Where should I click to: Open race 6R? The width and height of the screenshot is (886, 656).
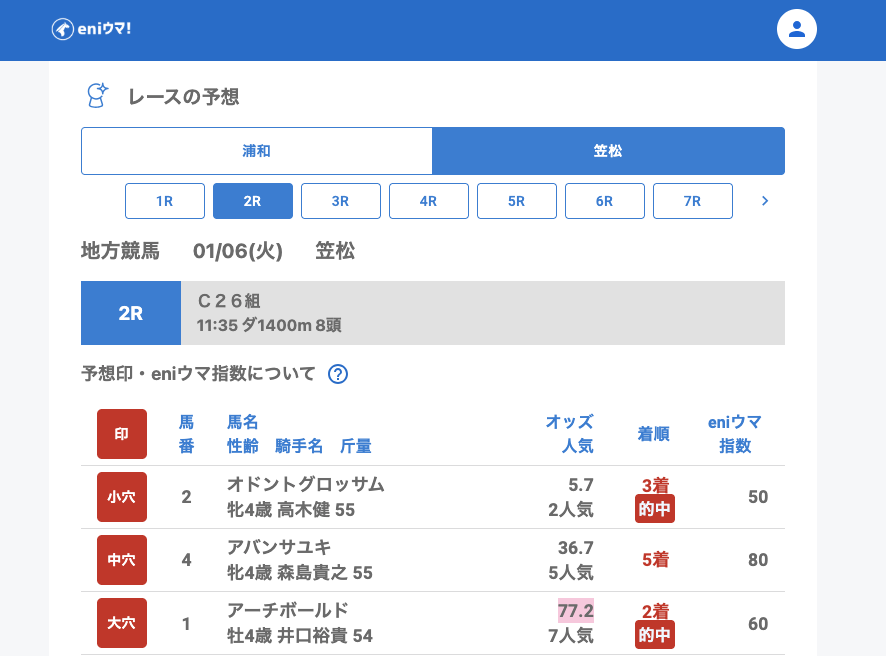(605, 201)
